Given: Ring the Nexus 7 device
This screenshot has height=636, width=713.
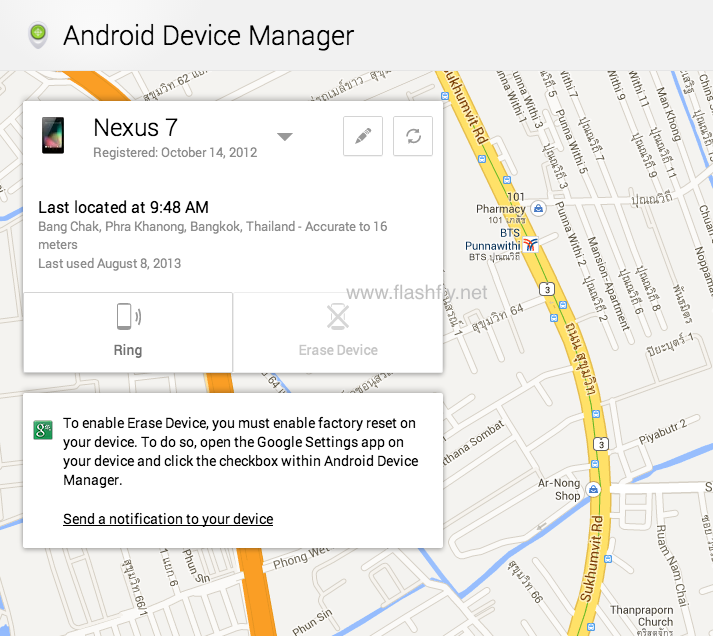Looking at the screenshot, I should 128,331.
